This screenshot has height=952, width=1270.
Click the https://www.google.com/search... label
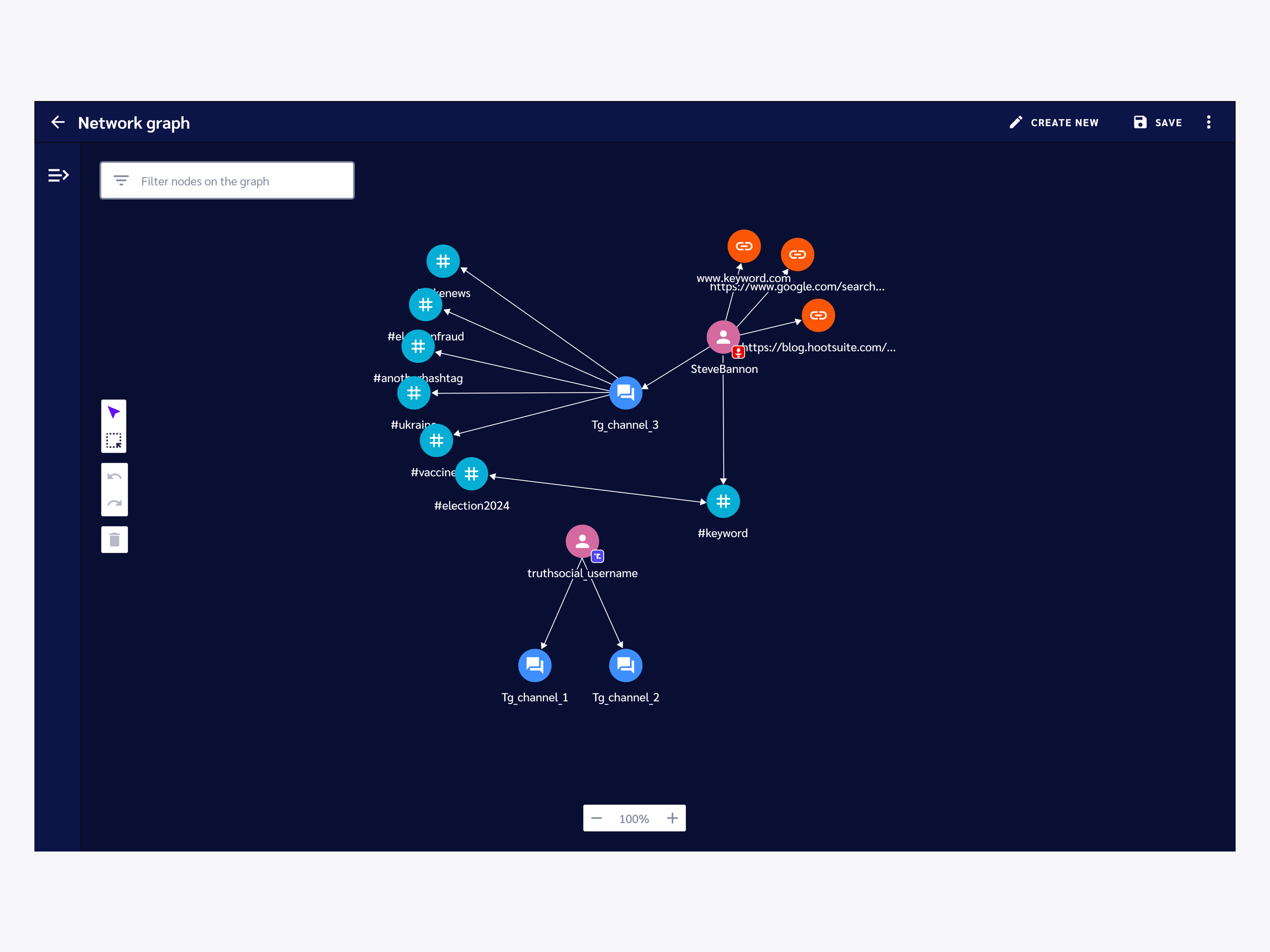pyautogui.click(x=797, y=286)
